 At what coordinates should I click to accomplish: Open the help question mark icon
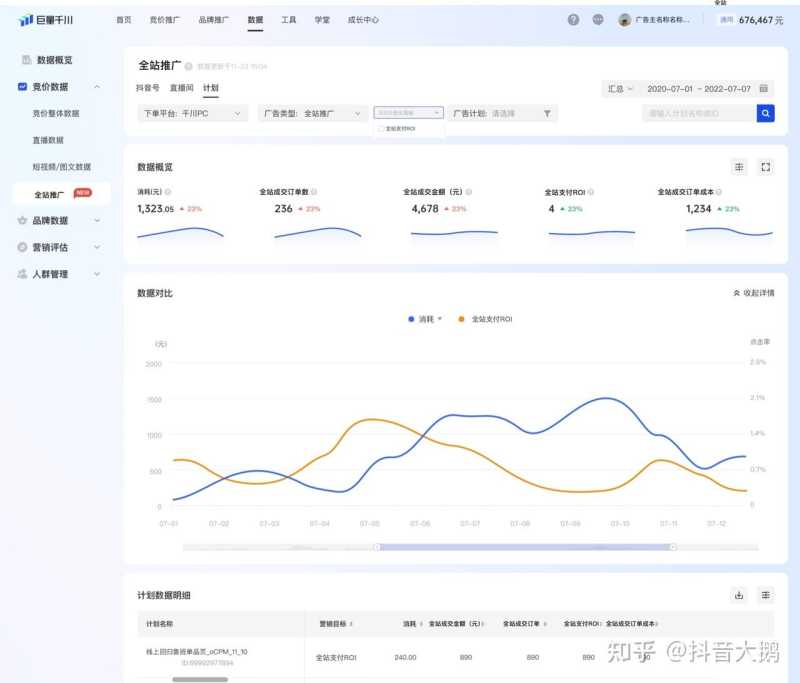click(573, 20)
